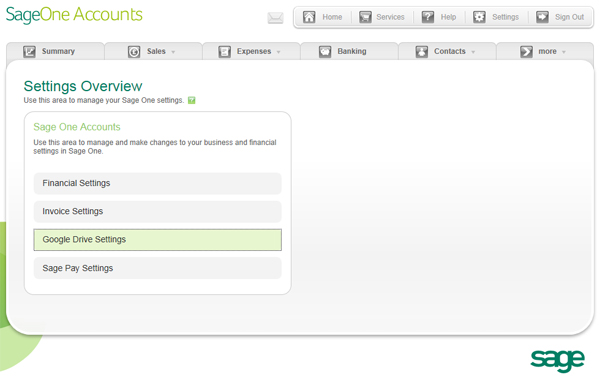Viewport: 600px width, 380px height.
Task: Open the Sales tab label
Action: [156, 51]
